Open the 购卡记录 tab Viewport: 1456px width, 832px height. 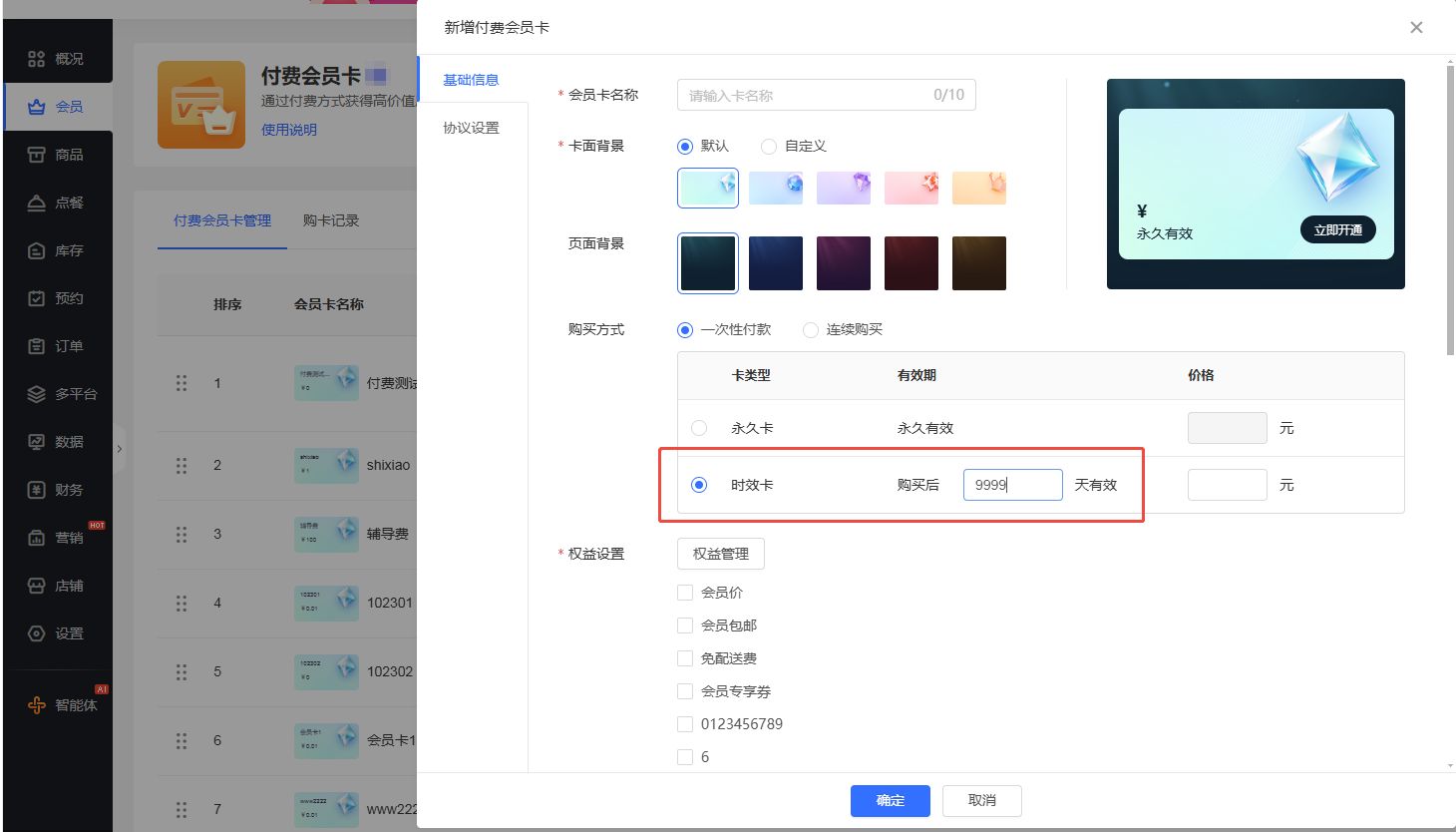click(331, 220)
